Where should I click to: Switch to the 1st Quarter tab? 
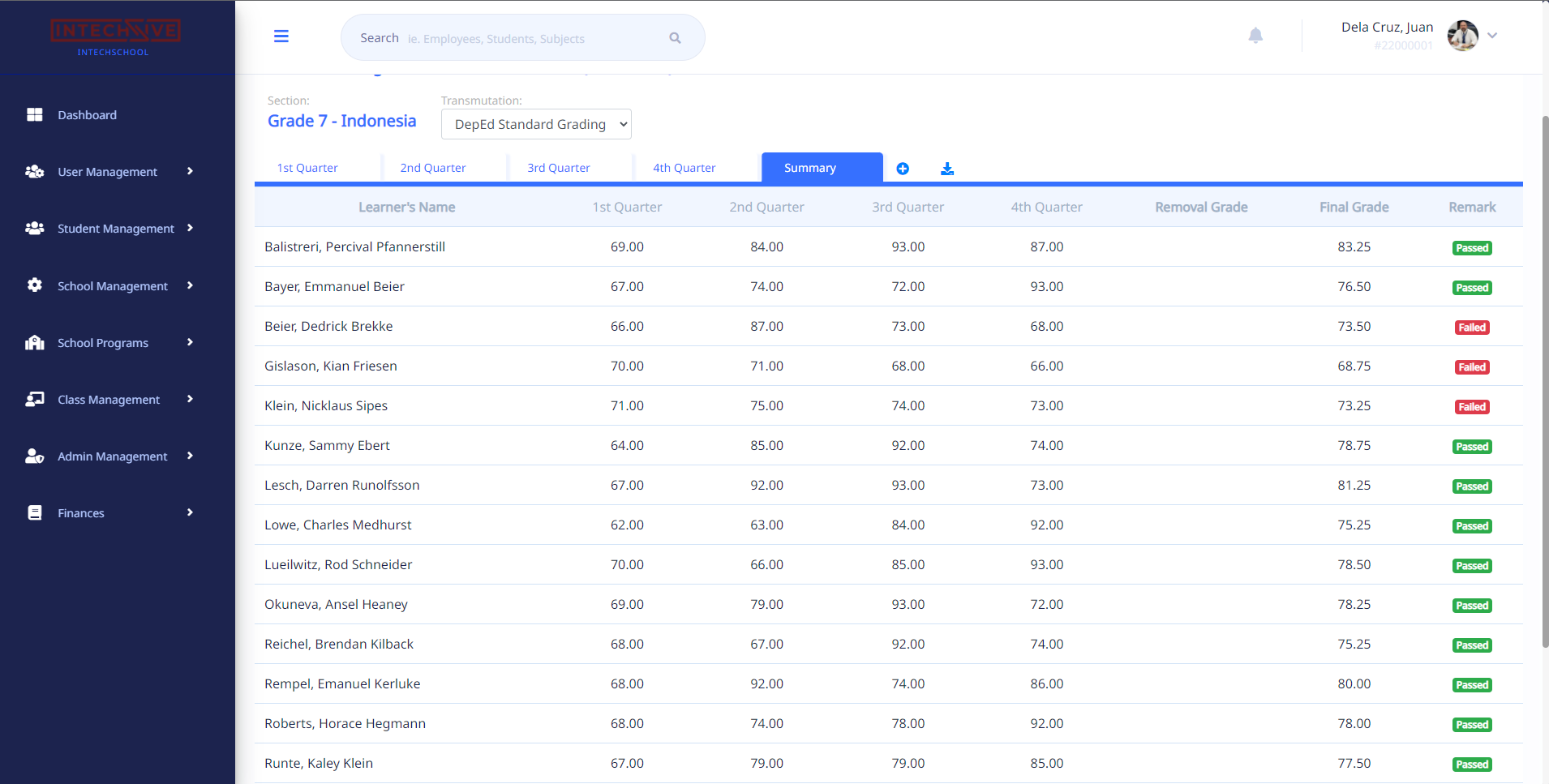pyautogui.click(x=307, y=168)
